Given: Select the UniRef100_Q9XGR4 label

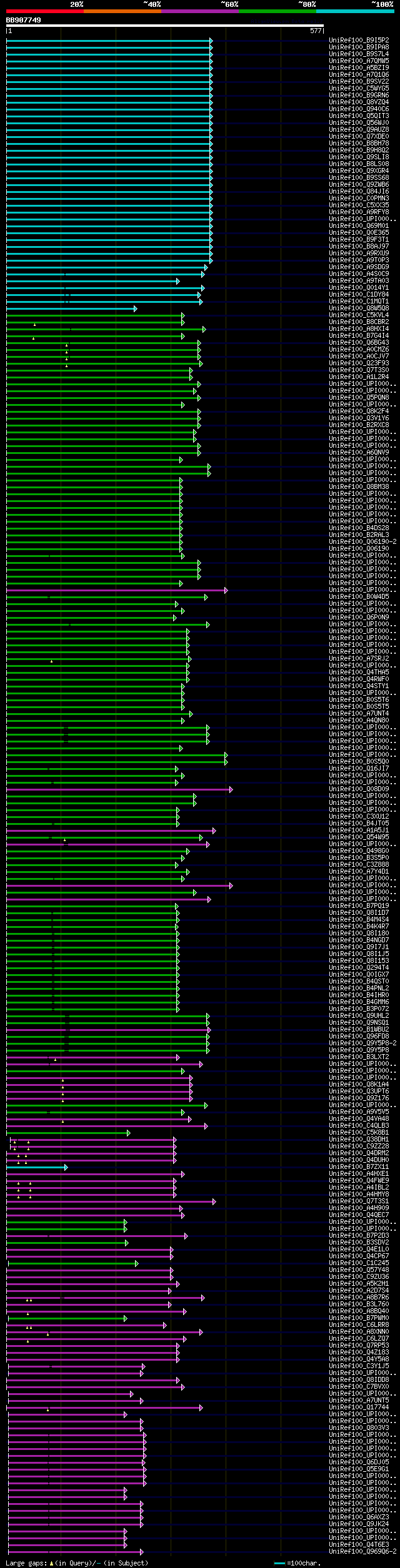Looking at the screenshot, I should [x=359, y=170].
